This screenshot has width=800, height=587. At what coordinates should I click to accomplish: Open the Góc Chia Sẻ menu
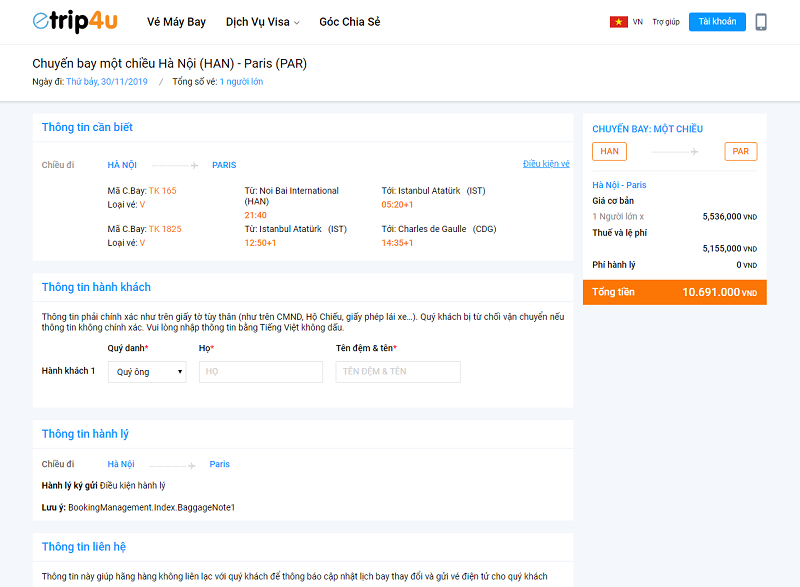349,22
